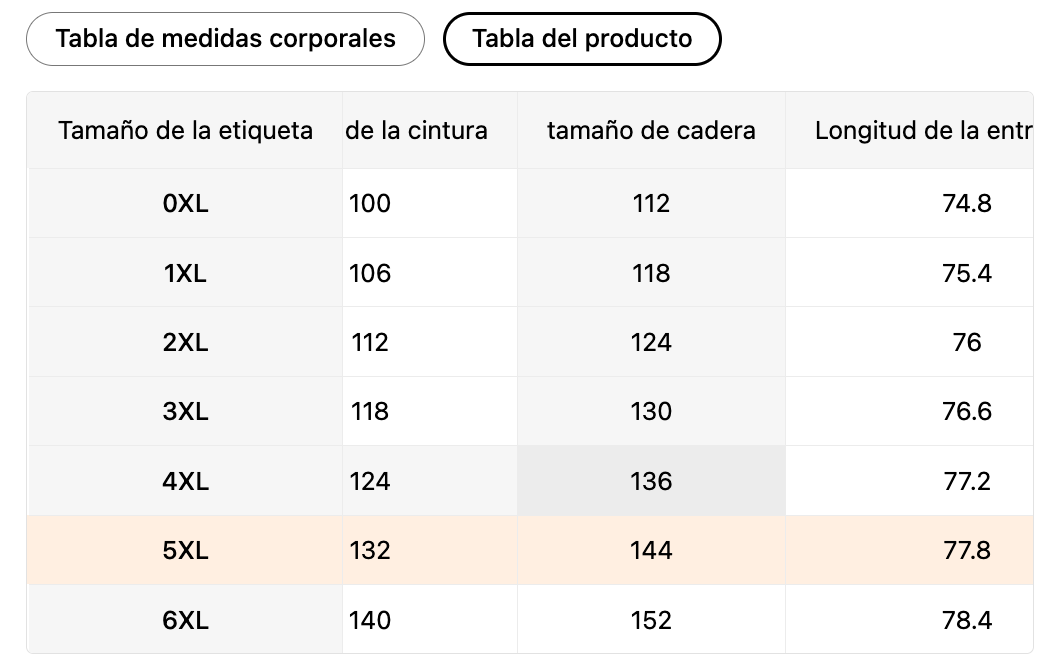Select the highlighted 5XL row label

click(185, 550)
